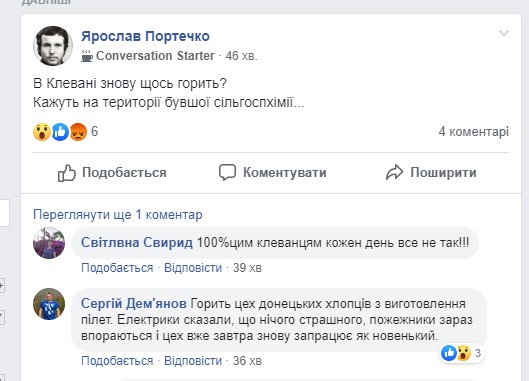529x381 pixels.
Task: Open the 4 коментарі count link
Action: pos(473,131)
